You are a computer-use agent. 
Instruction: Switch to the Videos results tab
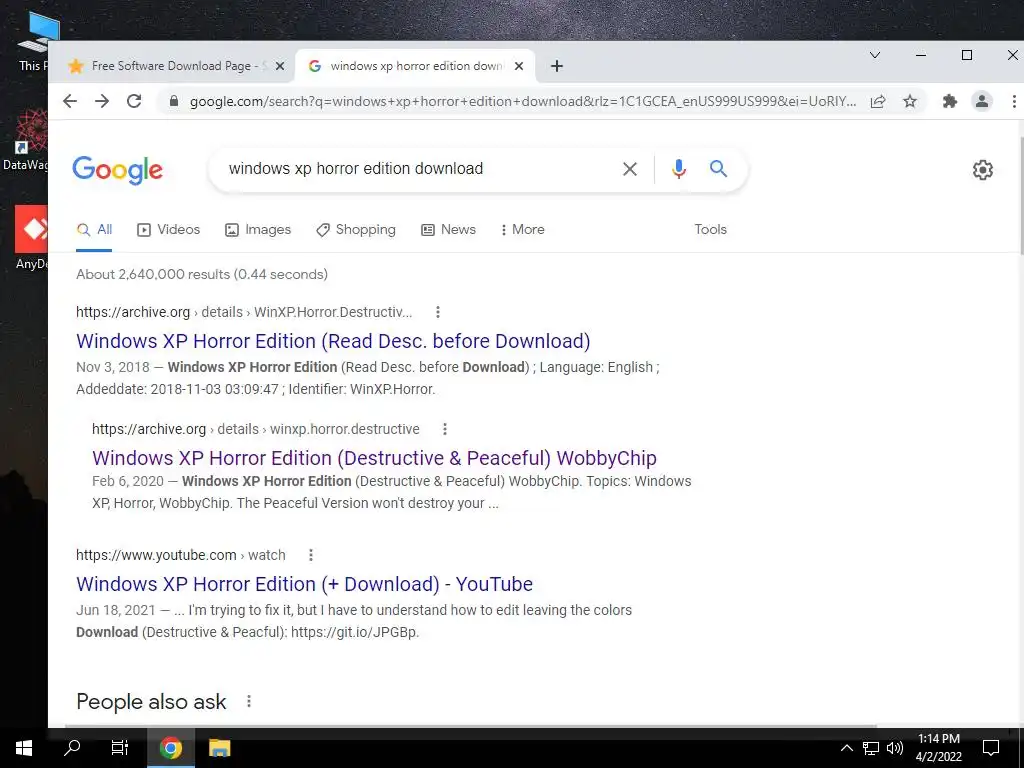pyautogui.click(x=168, y=230)
